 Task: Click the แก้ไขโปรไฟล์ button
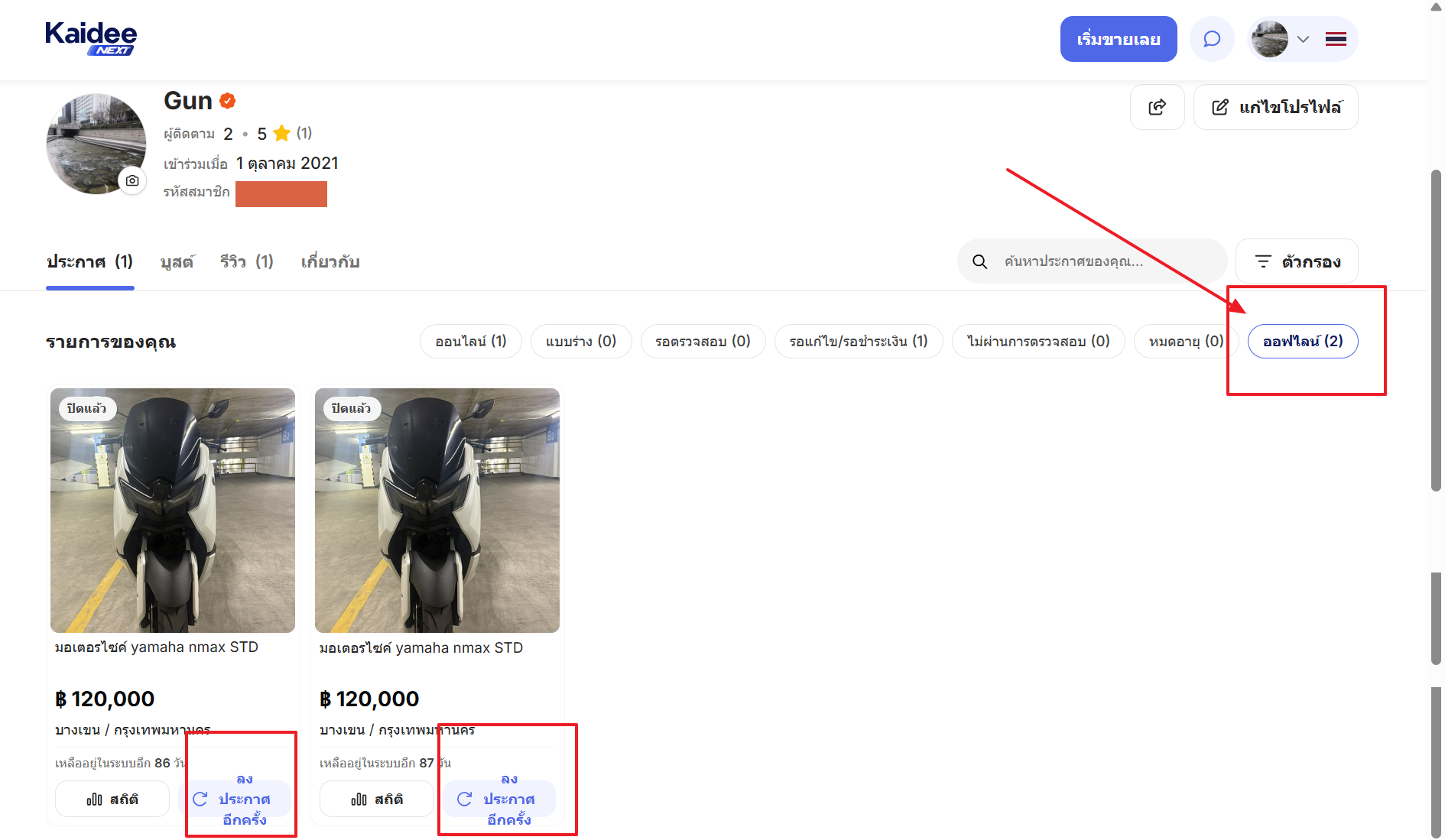(1276, 107)
